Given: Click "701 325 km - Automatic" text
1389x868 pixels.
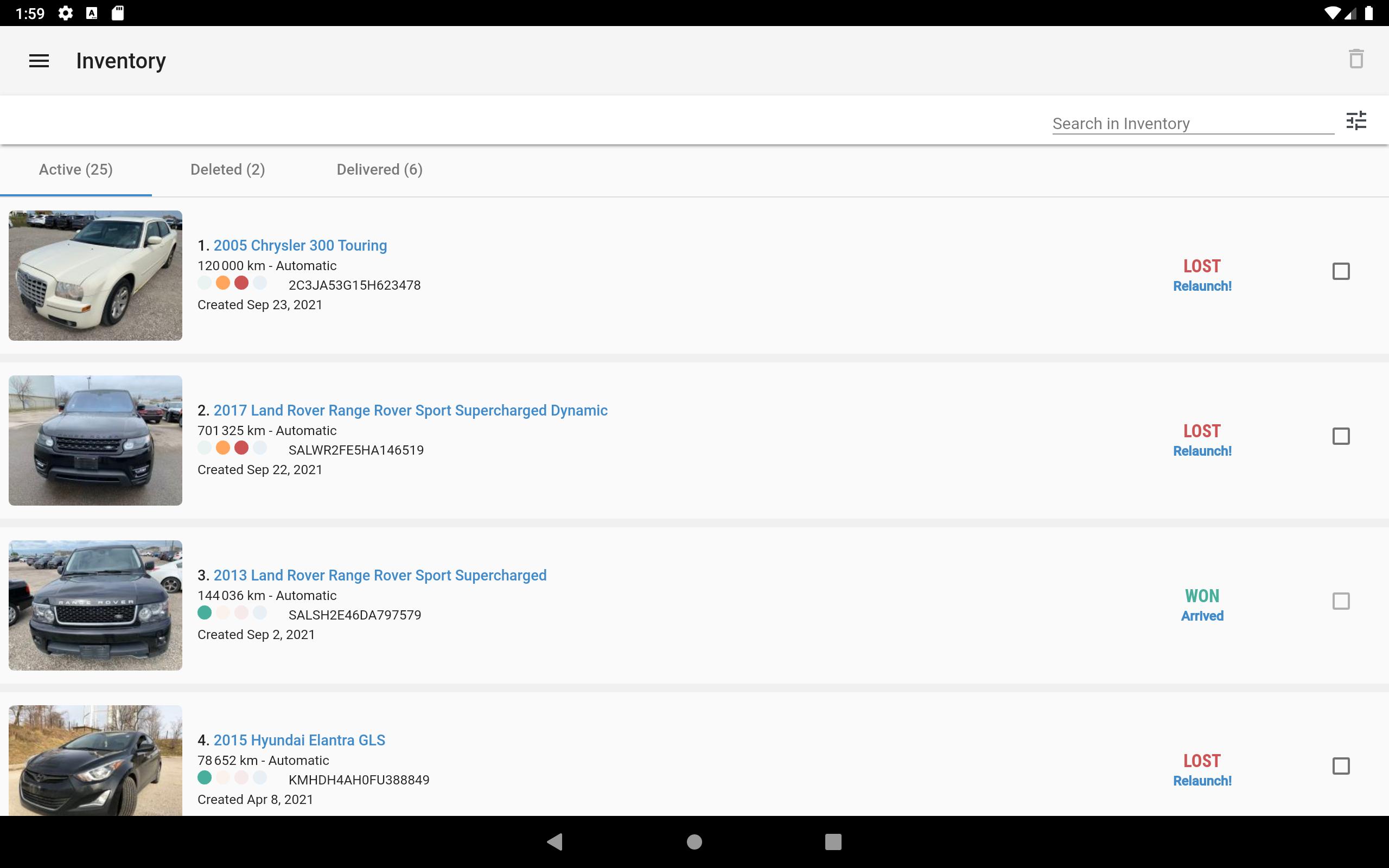Looking at the screenshot, I should 267,431.
